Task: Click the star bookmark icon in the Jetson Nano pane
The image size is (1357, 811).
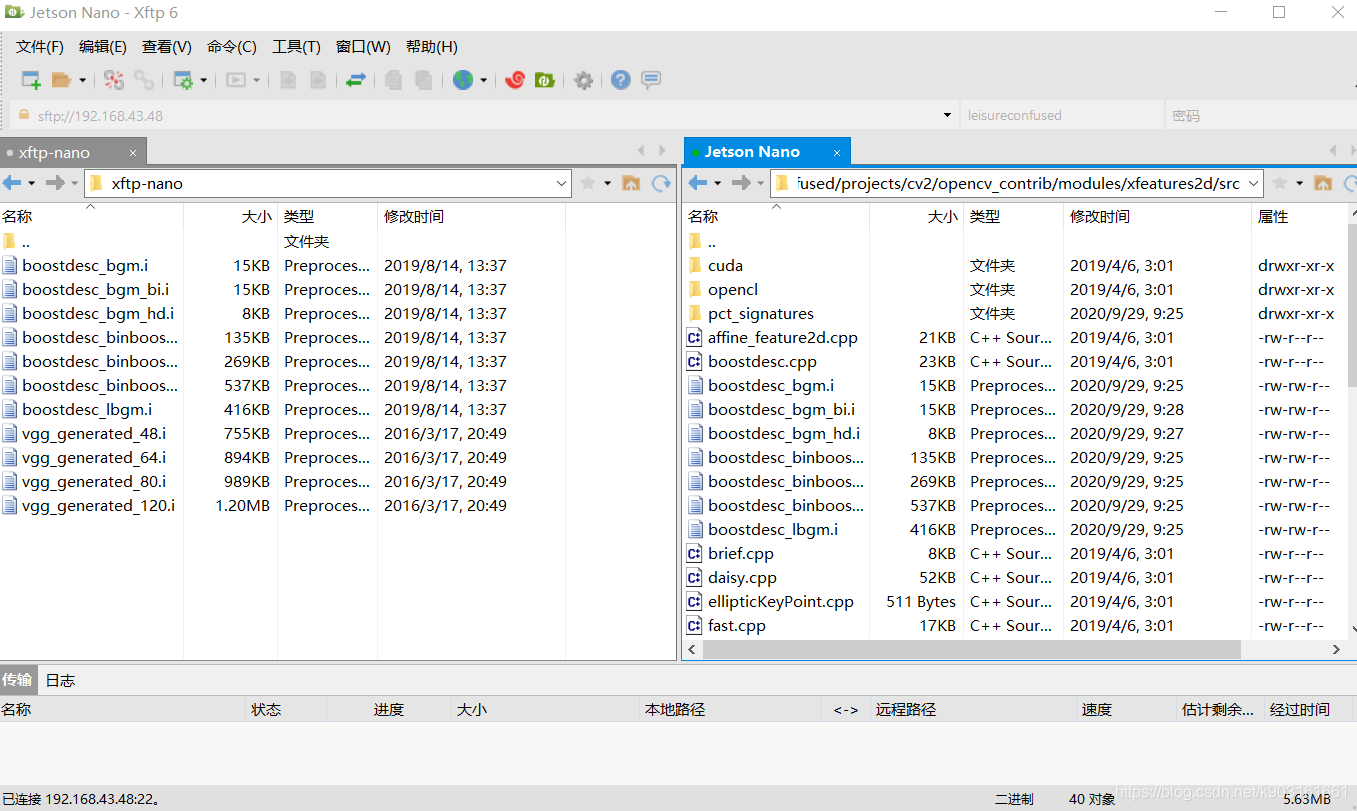Action: (x=1281, y=183)
